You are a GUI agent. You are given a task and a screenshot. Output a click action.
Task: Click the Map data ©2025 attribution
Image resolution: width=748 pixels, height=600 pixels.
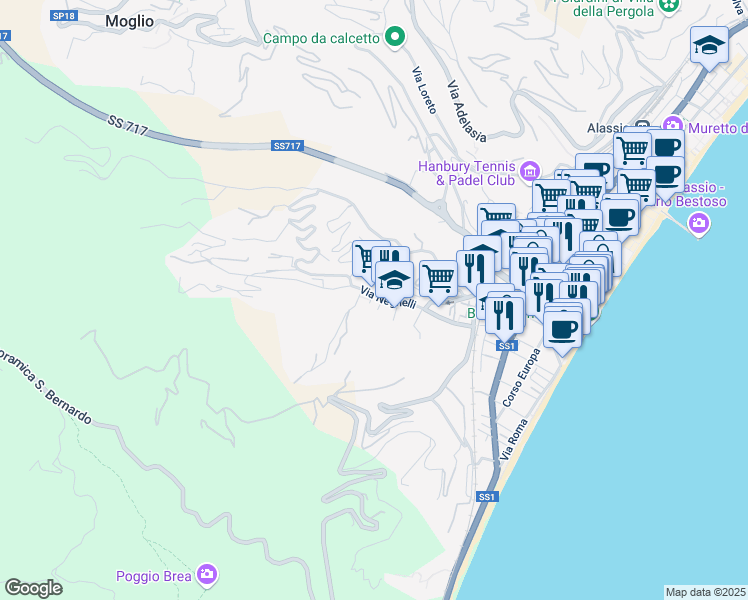706,592
